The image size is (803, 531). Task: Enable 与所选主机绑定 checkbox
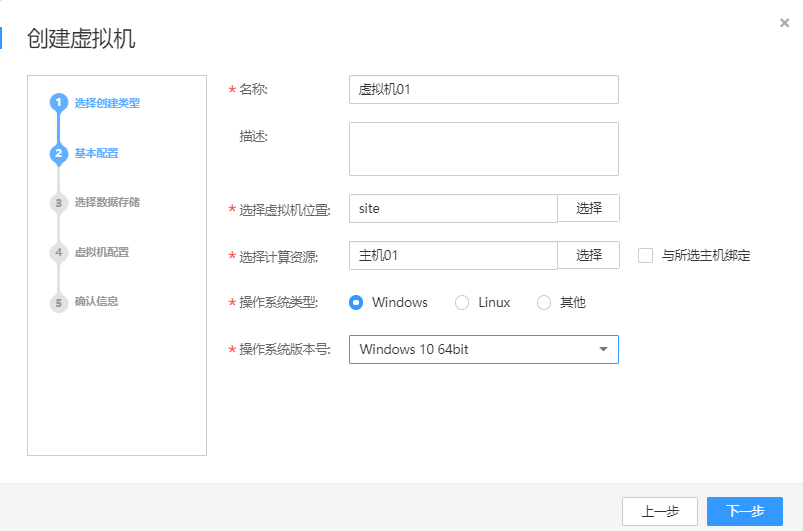tap(645, 256)
